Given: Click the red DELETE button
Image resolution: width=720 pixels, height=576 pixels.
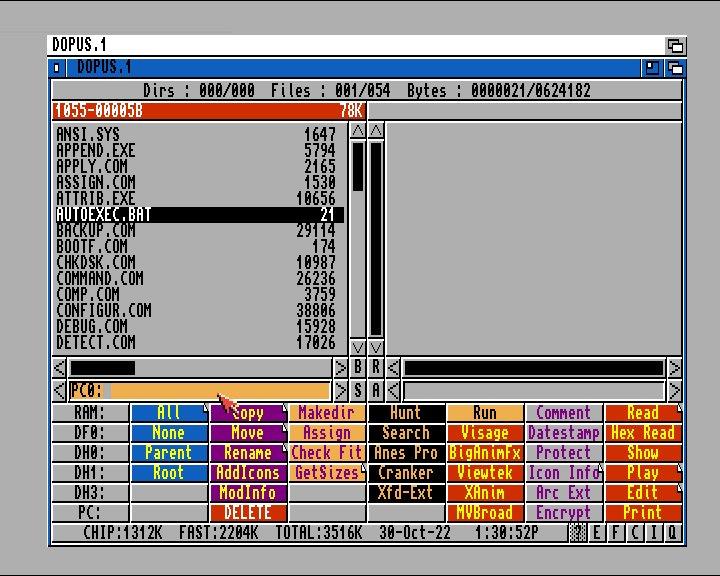Looking at the screenshot, I should (248, 513).
